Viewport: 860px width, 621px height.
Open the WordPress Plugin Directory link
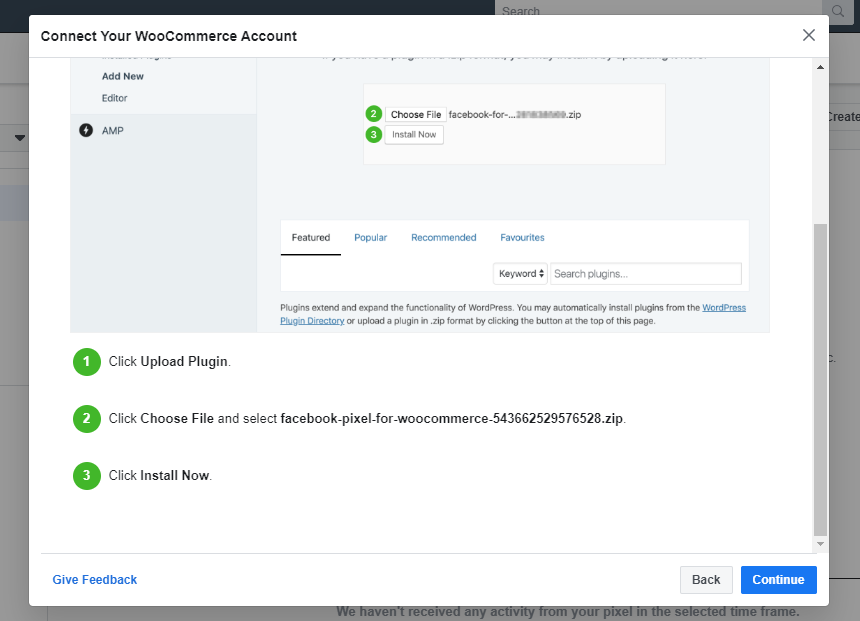(723, 308)
